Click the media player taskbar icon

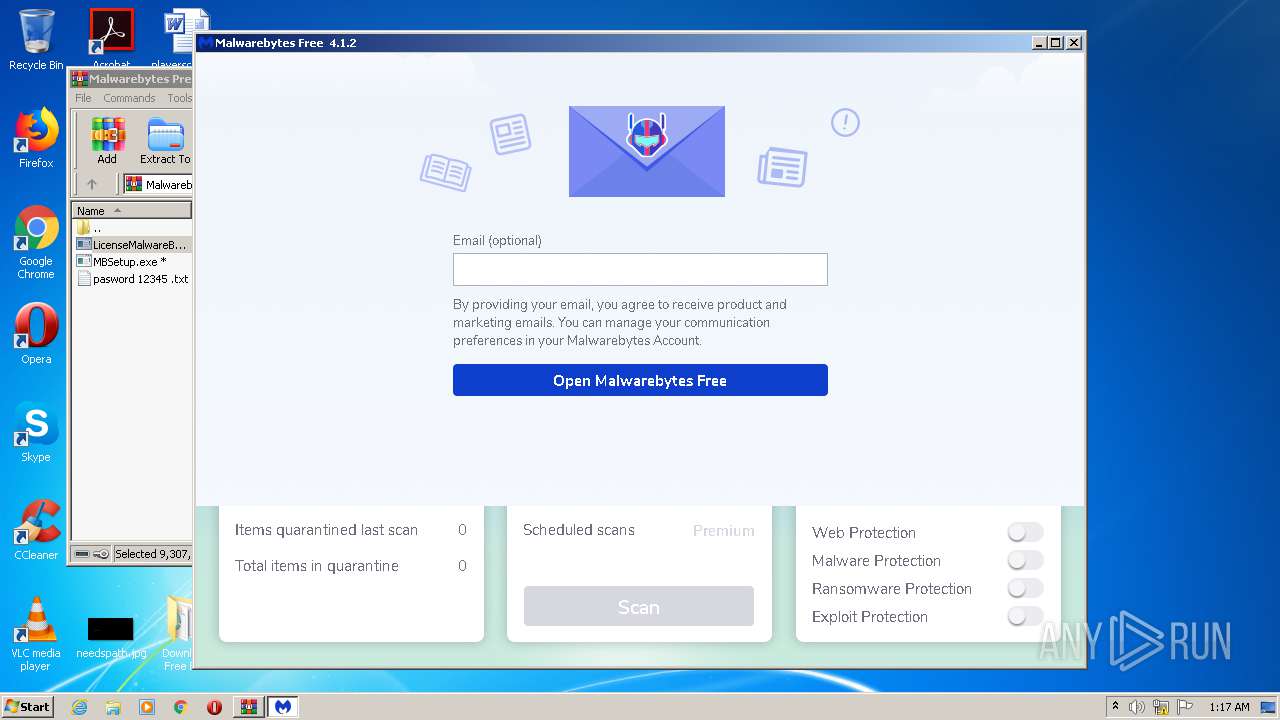147,707
